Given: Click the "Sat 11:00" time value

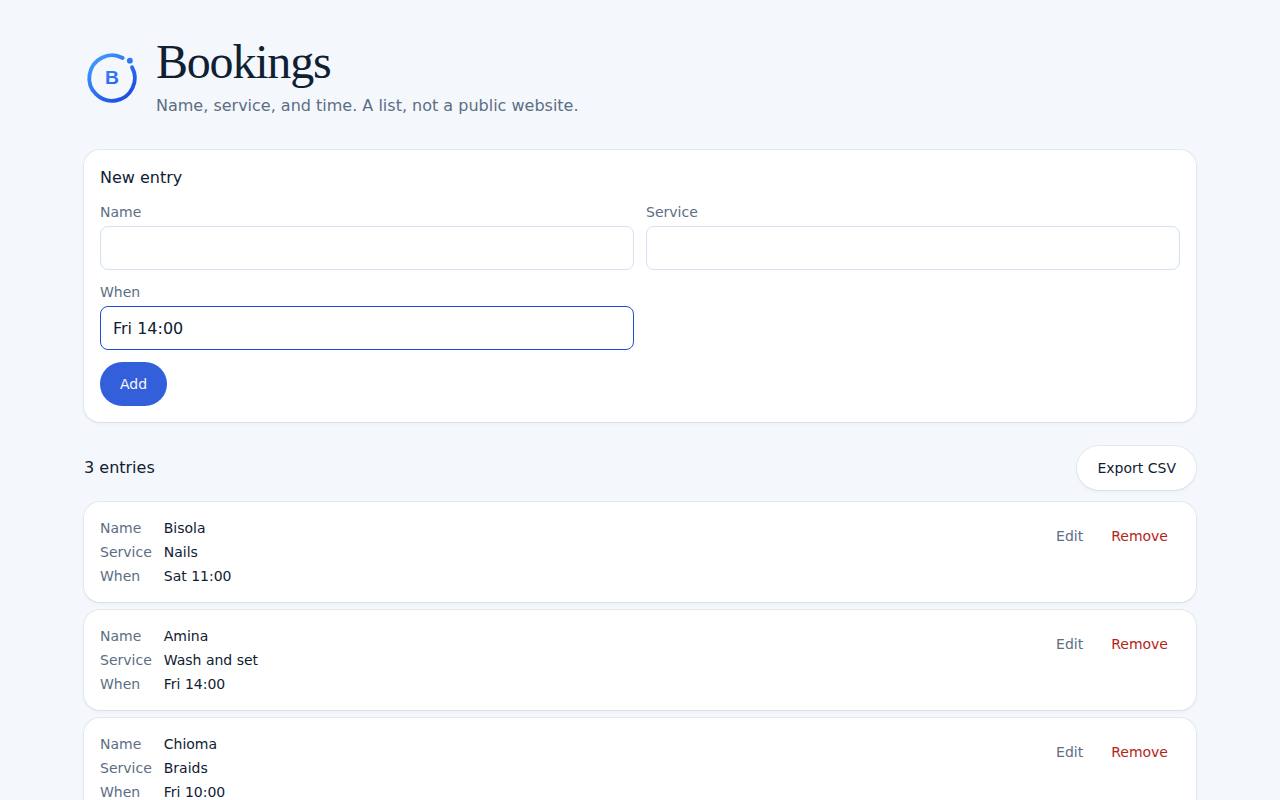Looking at the screenshot, I should 197,576.
